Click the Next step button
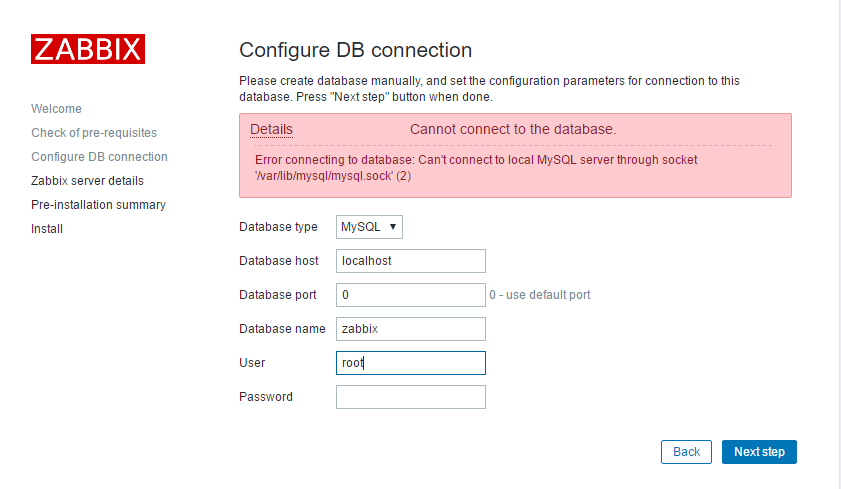 (759, 452)
